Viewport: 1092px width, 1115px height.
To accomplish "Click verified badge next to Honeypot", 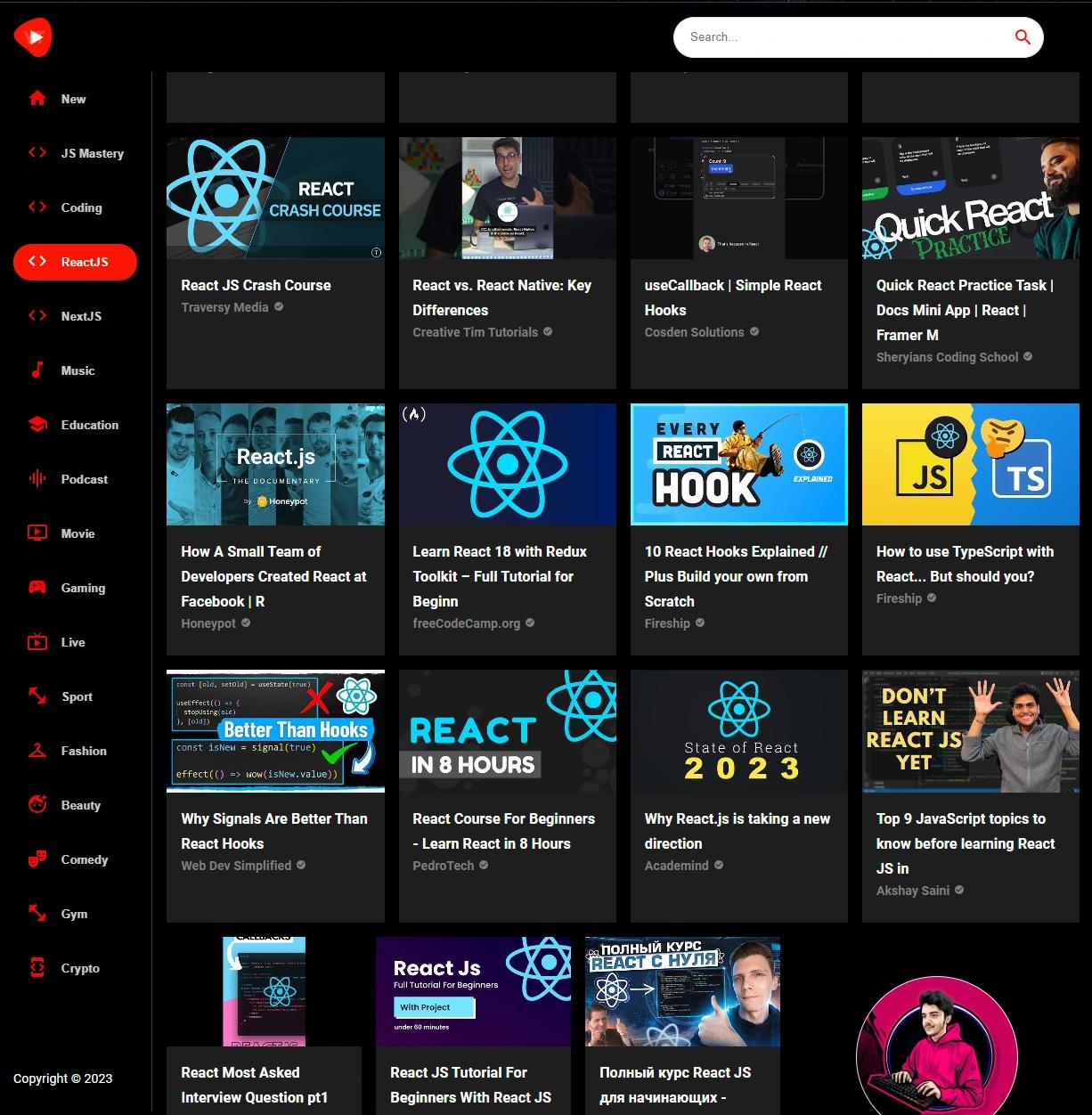I will point(246,623).
